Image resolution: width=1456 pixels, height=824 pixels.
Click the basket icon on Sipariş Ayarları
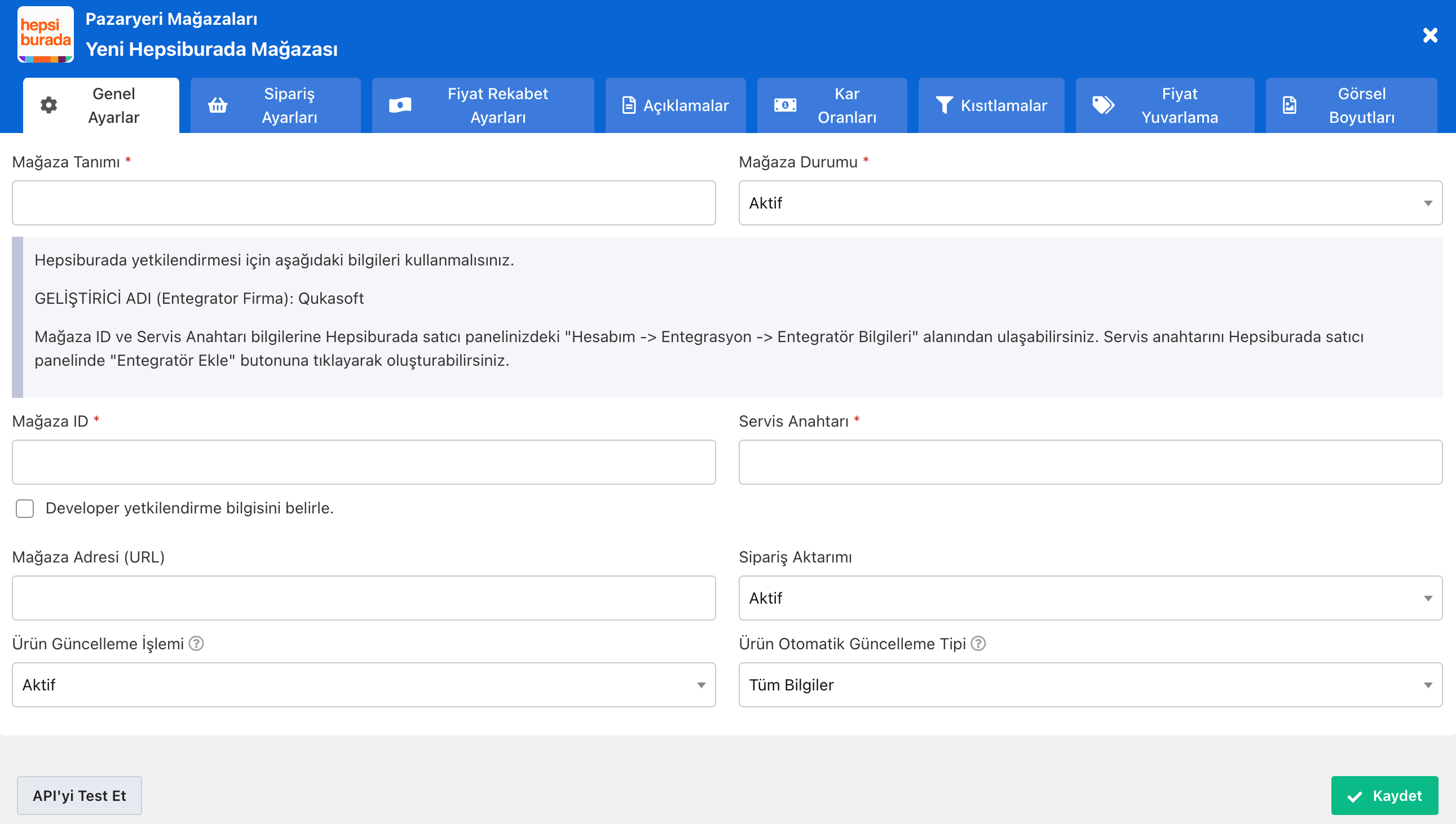coord(217,105)
